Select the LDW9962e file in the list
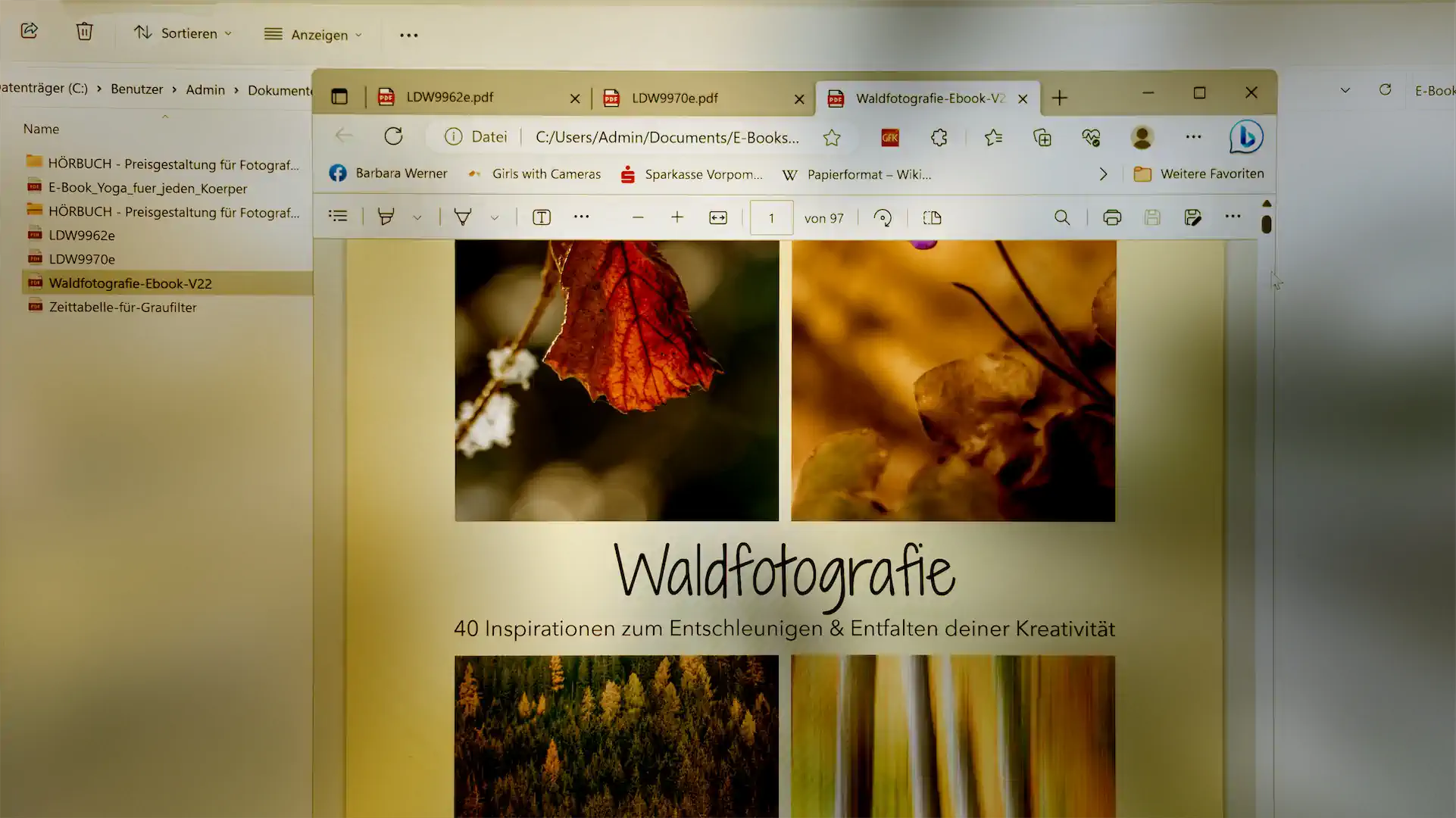 pos(82,235)
